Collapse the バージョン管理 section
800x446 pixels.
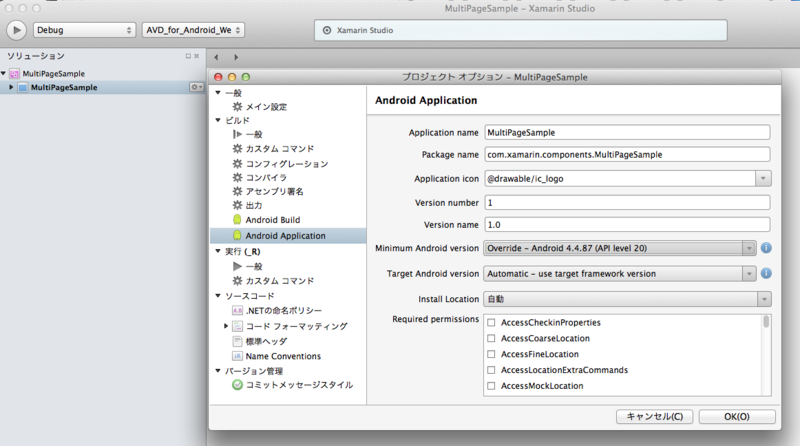(218, 371)
